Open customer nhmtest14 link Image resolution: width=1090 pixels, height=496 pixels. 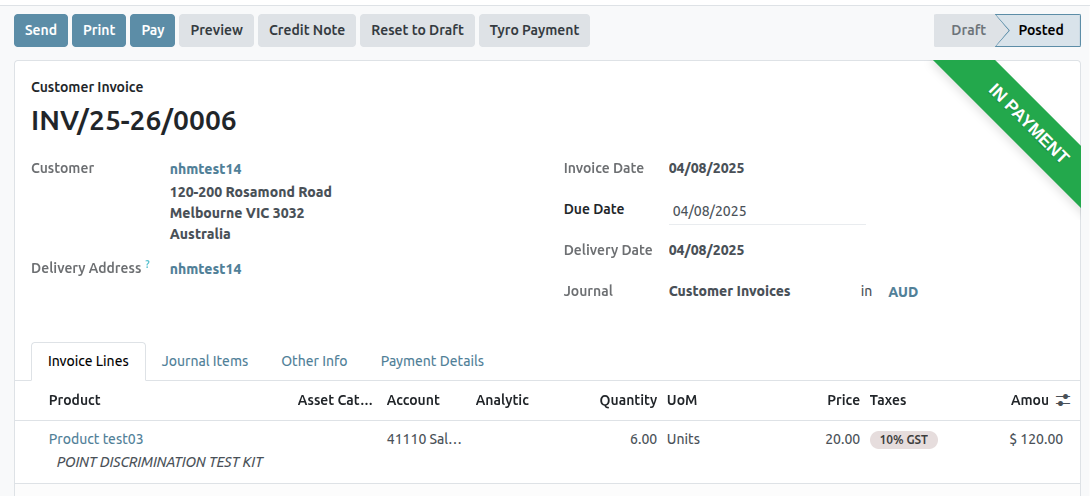point(206,169)
